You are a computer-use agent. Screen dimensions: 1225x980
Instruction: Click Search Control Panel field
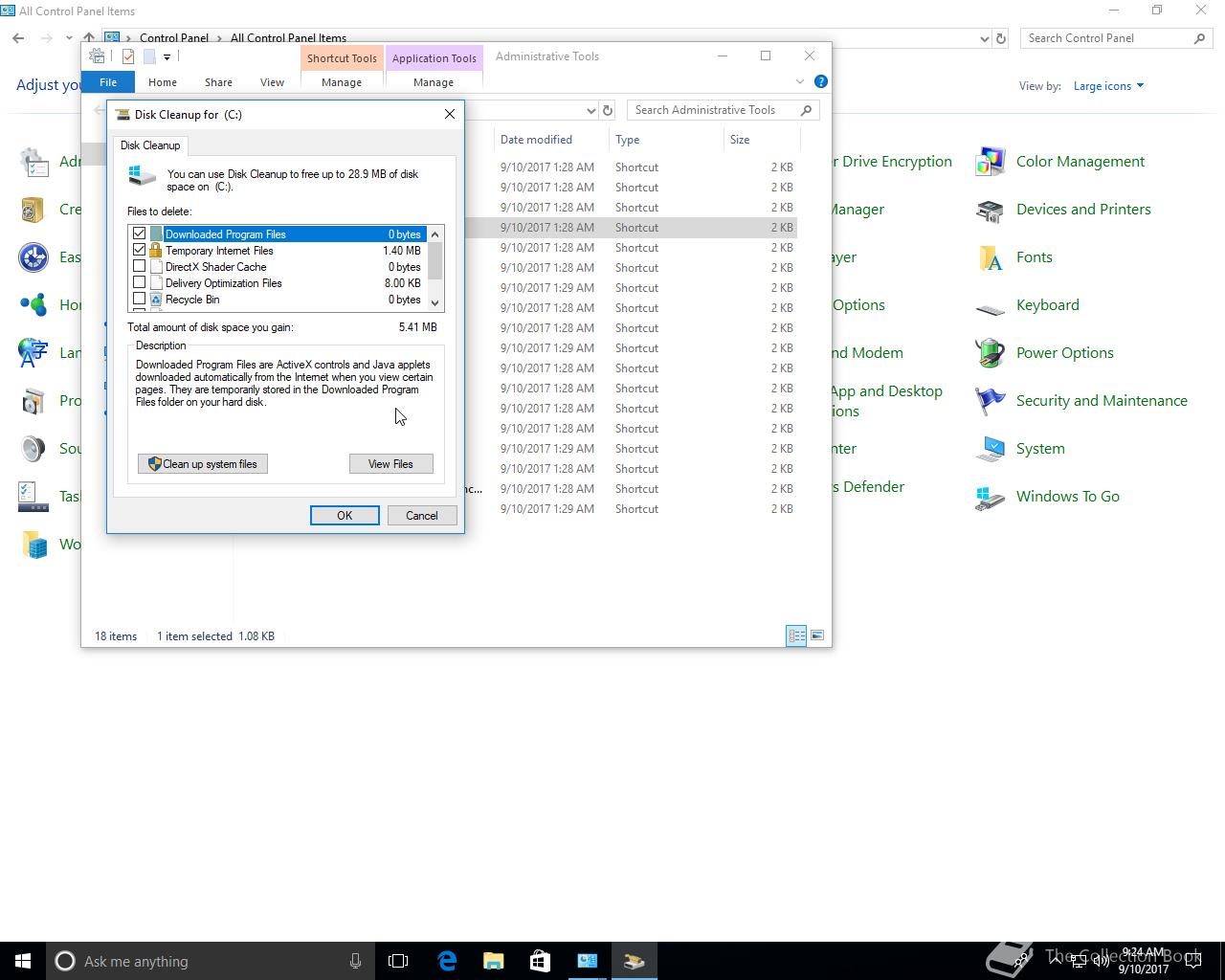point(1118,38)
